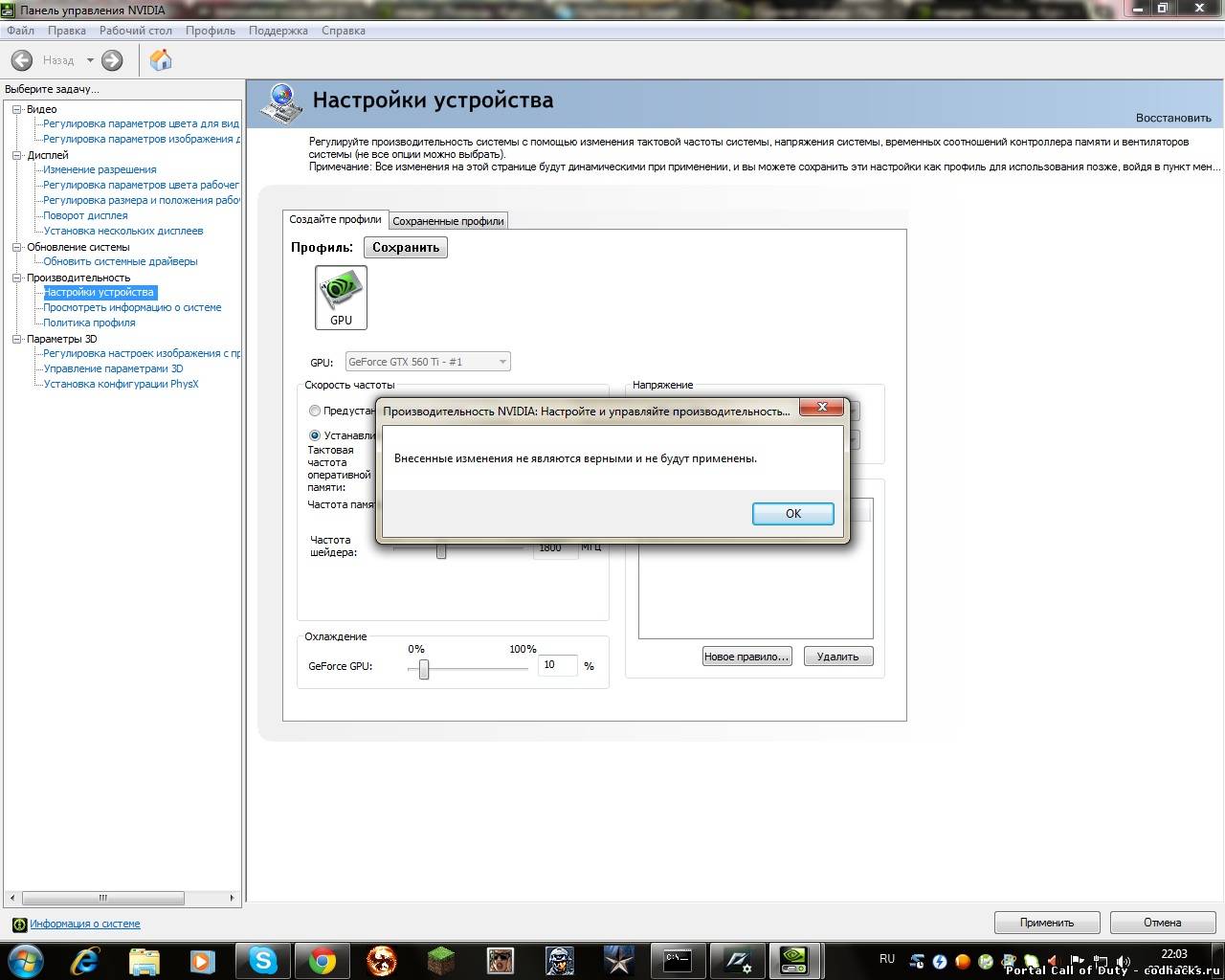Viewport: 1225px width, 980px height.
Task: Click the NVIDIA icon in the title bar
Action: tap(10, 10)
